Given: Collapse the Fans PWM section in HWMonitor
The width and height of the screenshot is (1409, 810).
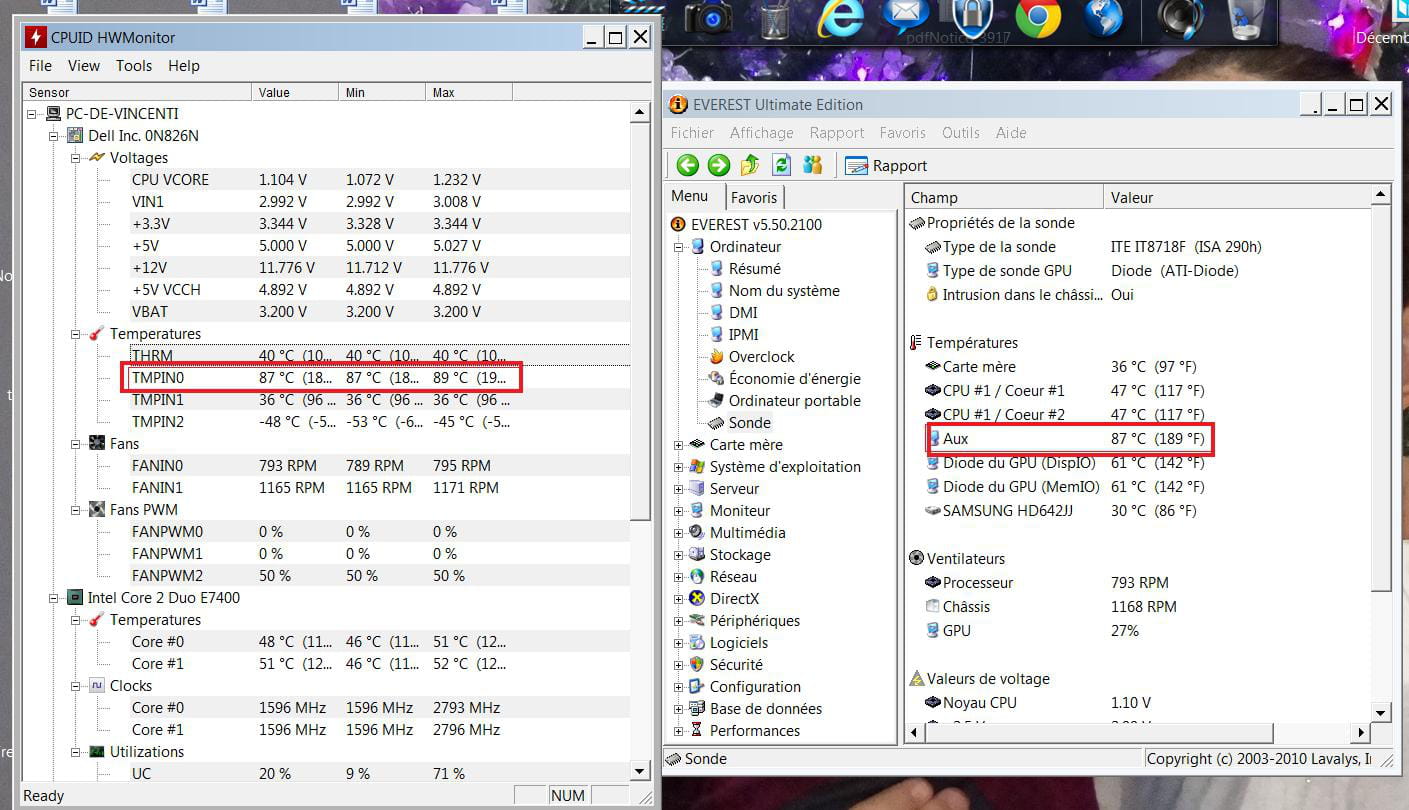Looking at the screenshot, I should (76, 510).
